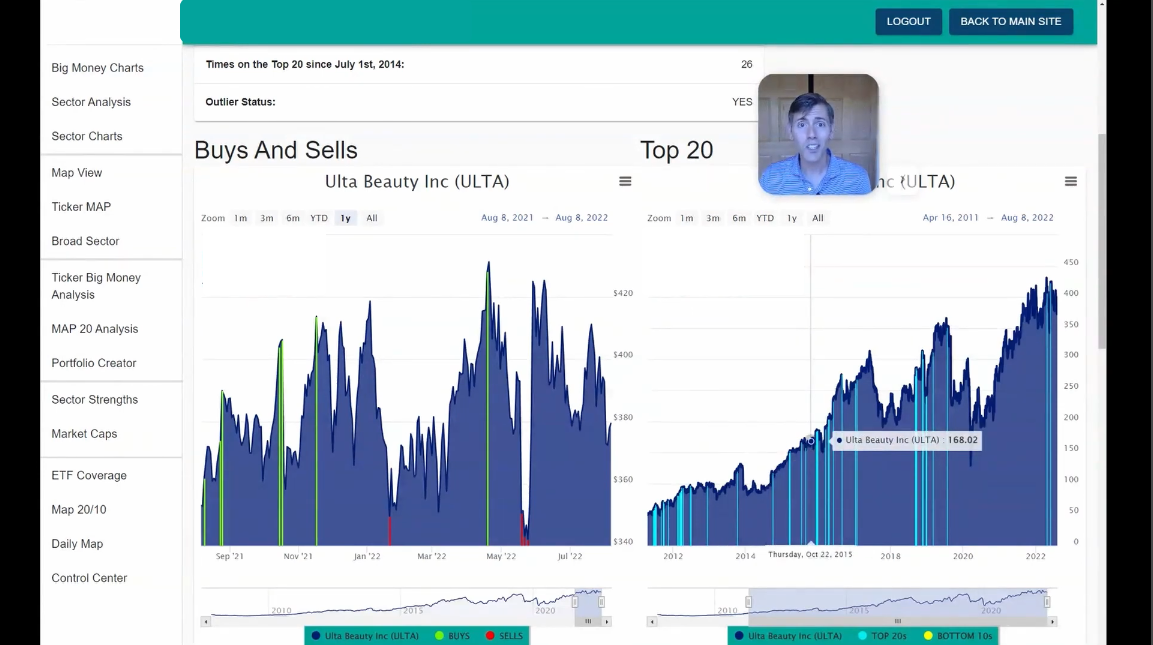
Task: Set Top 20 chart zoom to 1y
Action: pos(792,218)
